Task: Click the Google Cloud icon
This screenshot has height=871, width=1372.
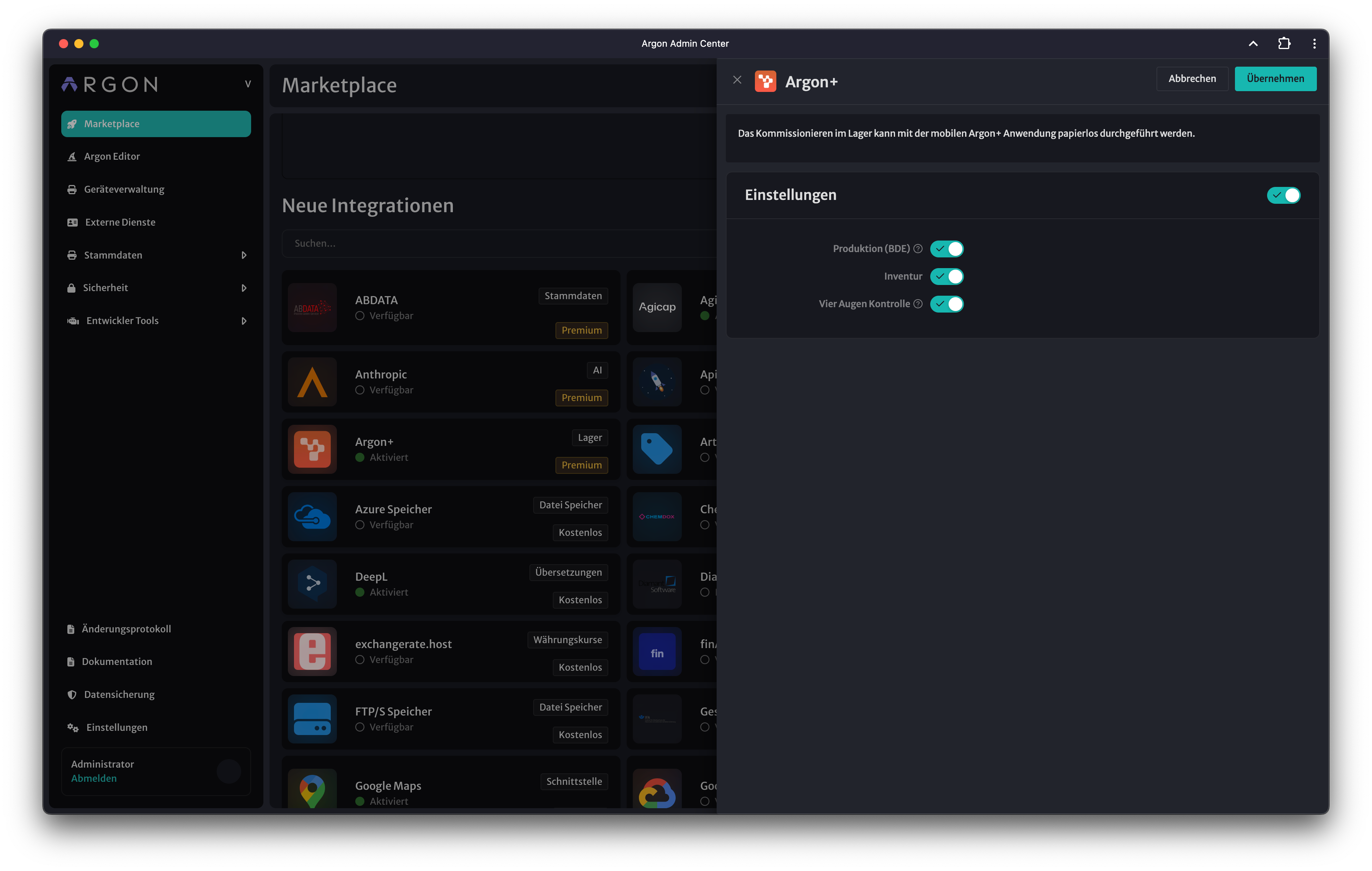Action: [657, 789]
